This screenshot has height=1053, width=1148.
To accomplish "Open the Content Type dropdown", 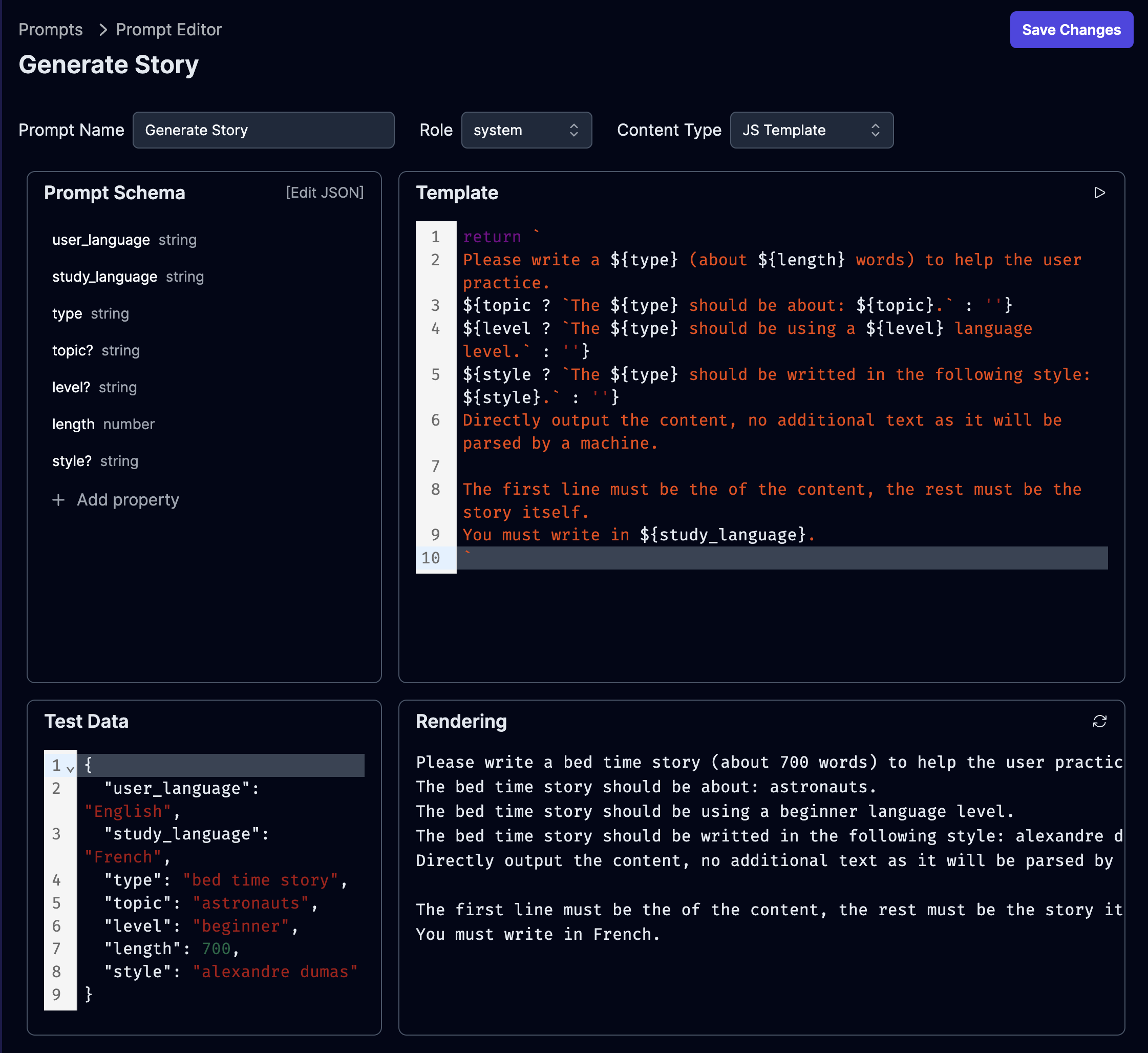I will point(811,131).
